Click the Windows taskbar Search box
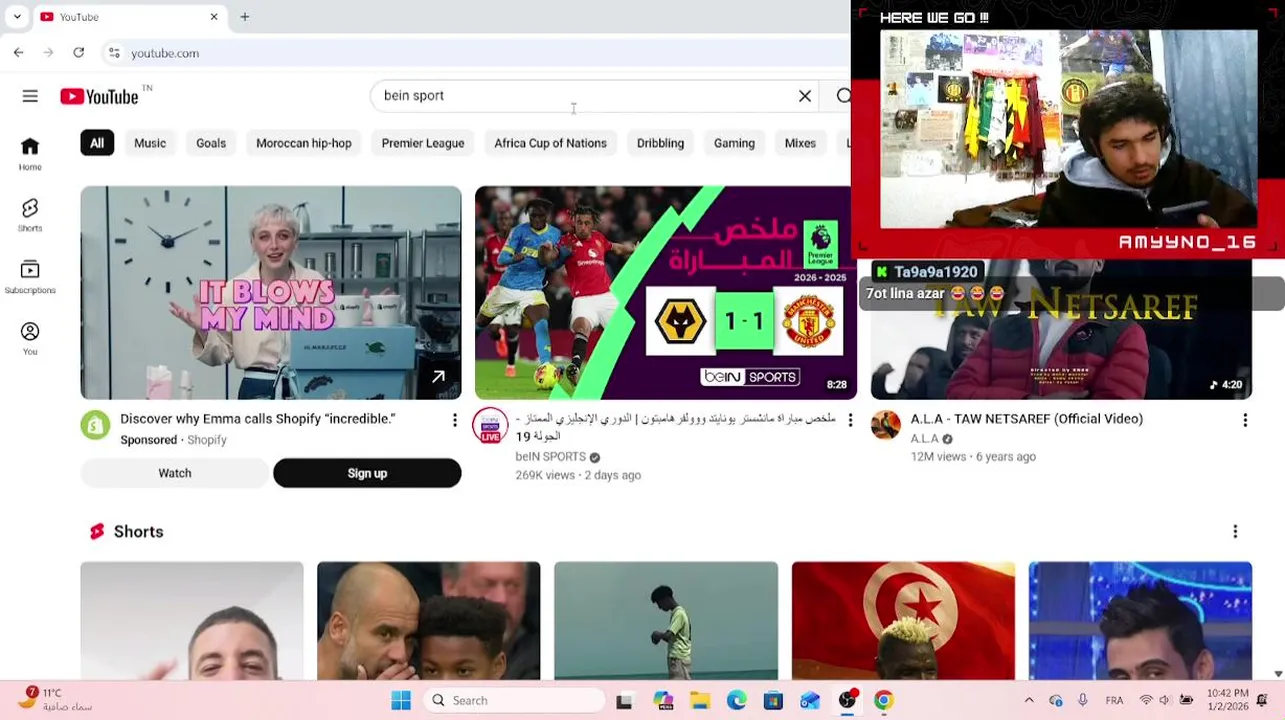1285x720 pixels. [514, 701]
